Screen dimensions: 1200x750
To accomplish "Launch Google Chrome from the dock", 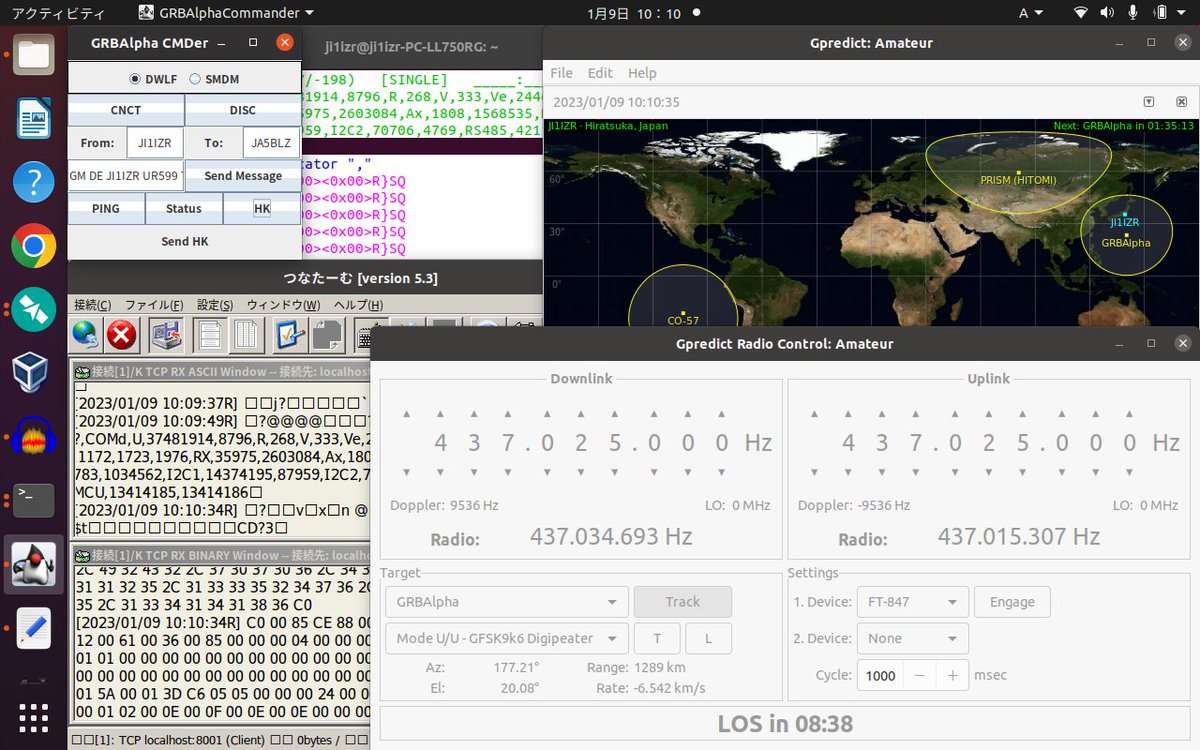I will [x=35, y=246].
